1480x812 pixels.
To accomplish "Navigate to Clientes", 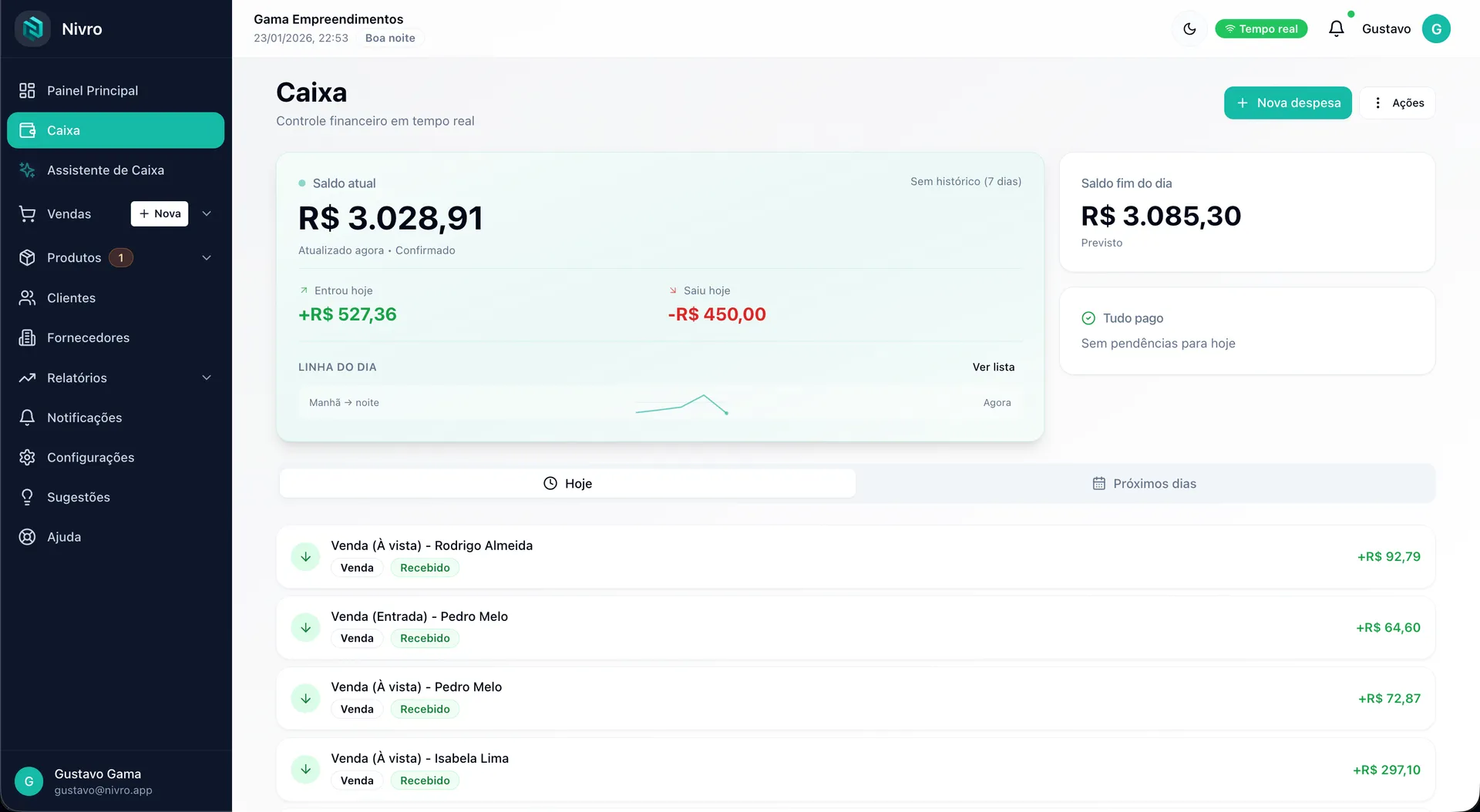I will click(x=116, y=298).
